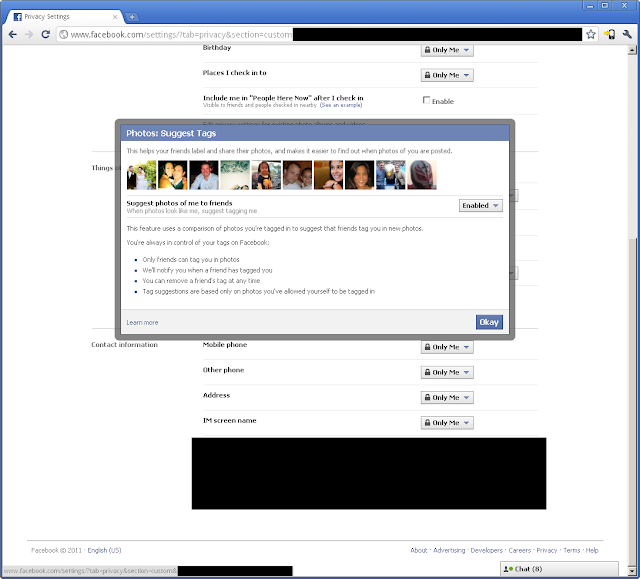Image resolution: width=640 pixels, height=579 pixels.
Task: Click the sixth thumbnail with two faces
Action: (297, 175)
